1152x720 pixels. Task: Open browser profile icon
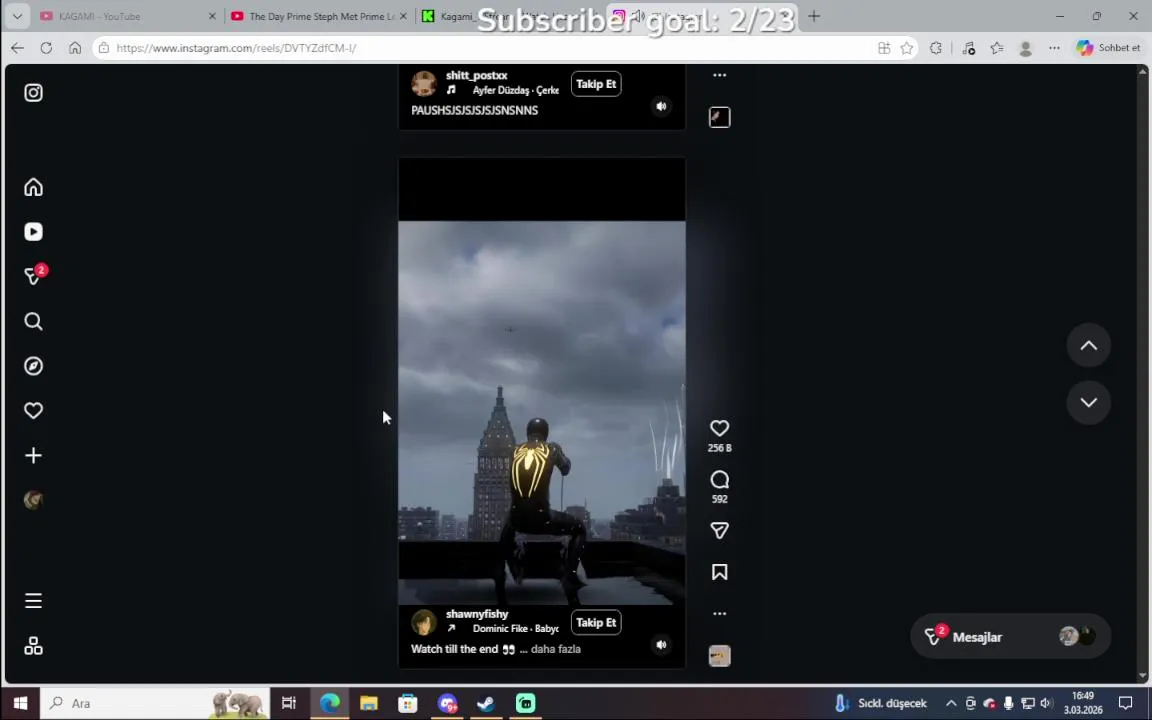[x=1026, y=48]
